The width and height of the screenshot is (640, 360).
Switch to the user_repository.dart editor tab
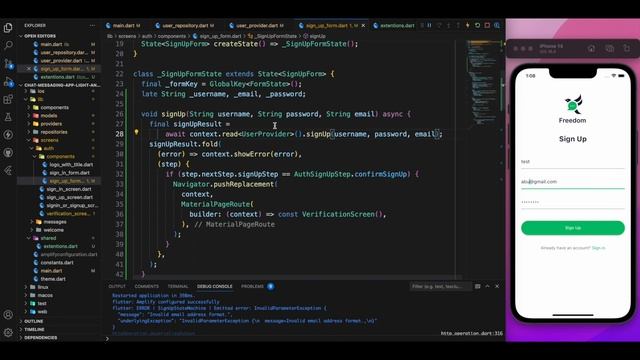pyautogui.click(x=185, y=25)
